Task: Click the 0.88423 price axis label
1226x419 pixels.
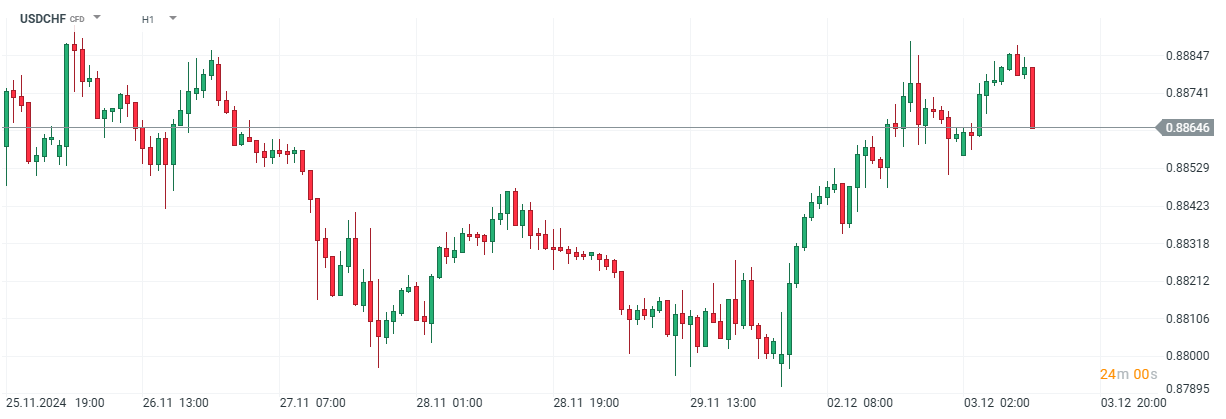Action: click(1188, 206)
